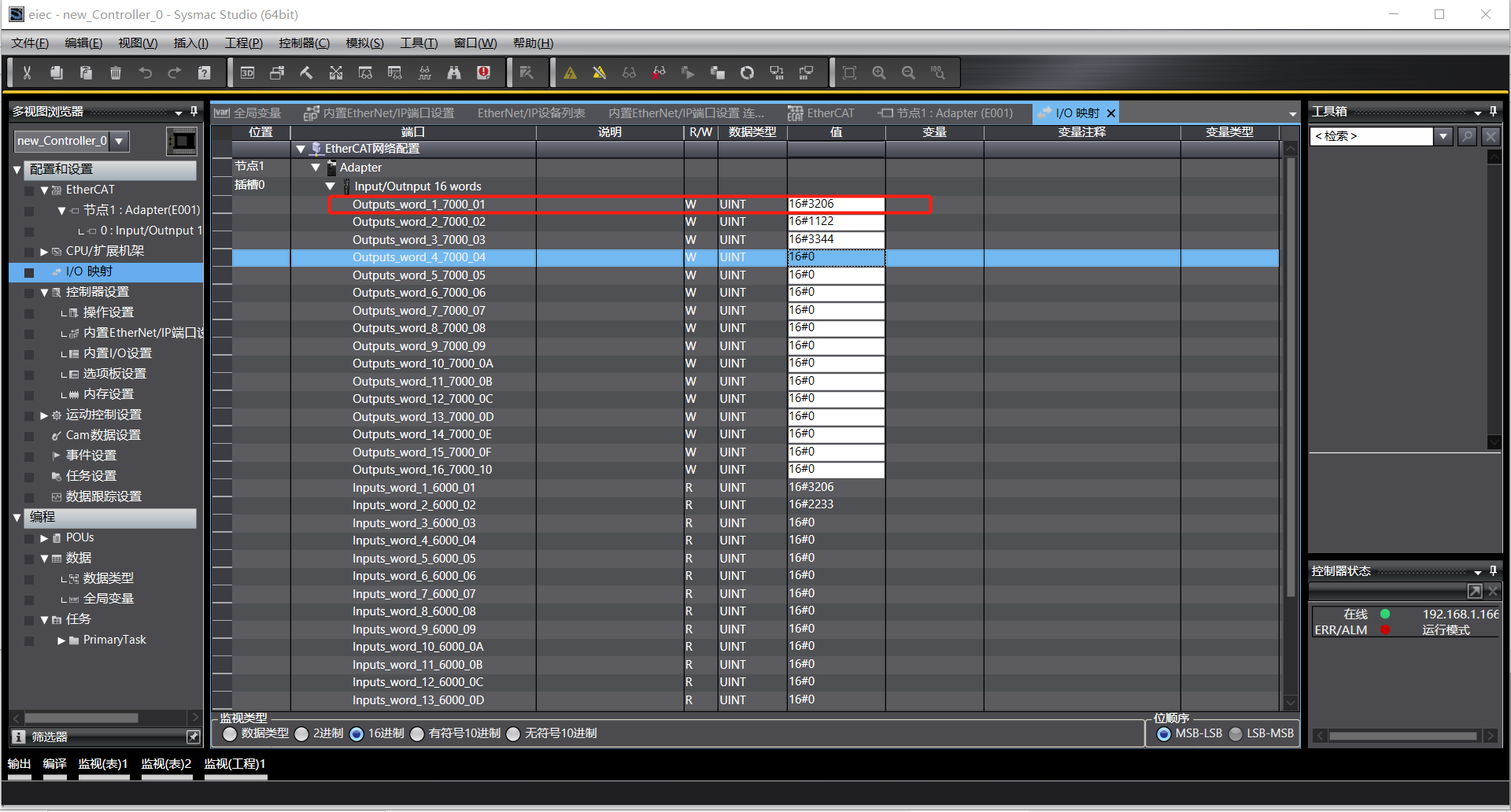
Task: Select the 2进制 binary display radio button
Action: pos(302,733)
